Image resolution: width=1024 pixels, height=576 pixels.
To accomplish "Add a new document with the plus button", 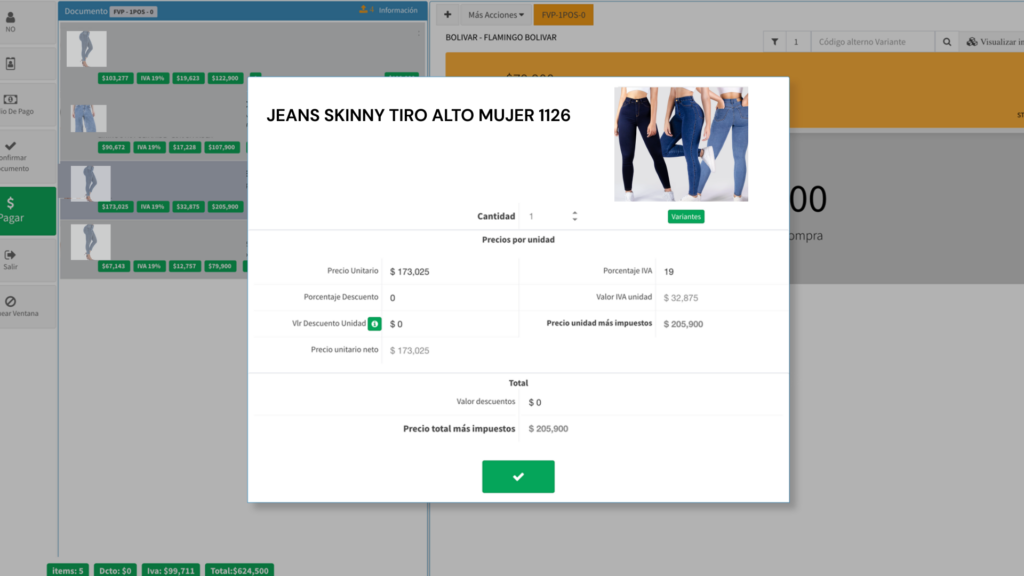I will [447, 15].
